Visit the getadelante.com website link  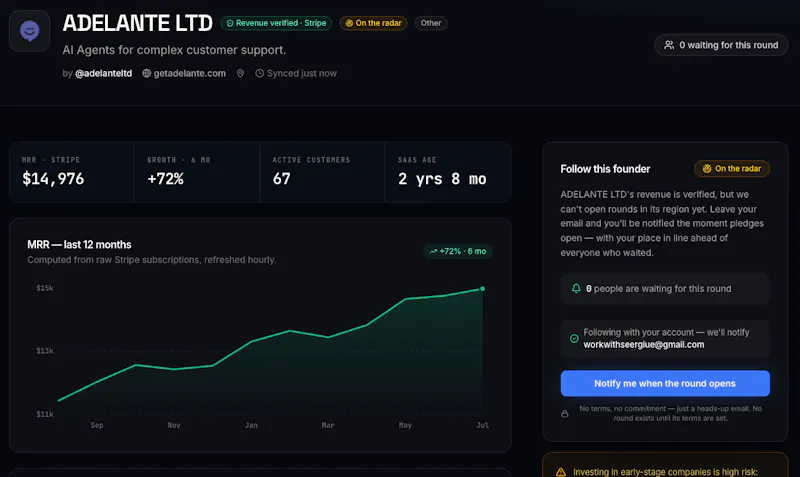(x=189, y=73)
